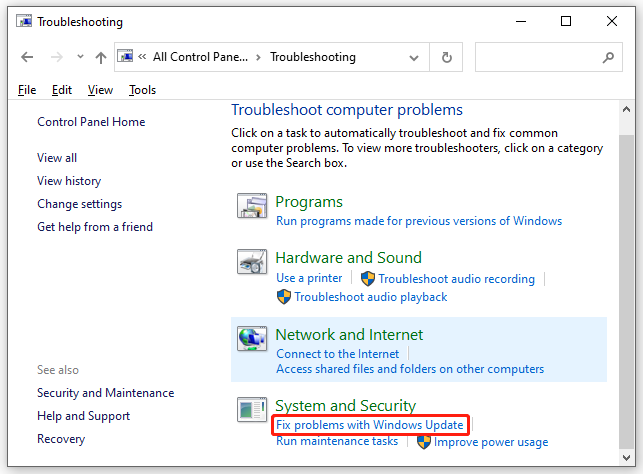Click the double chevron in address bar
Screen dimensions: 643x474
142,57
